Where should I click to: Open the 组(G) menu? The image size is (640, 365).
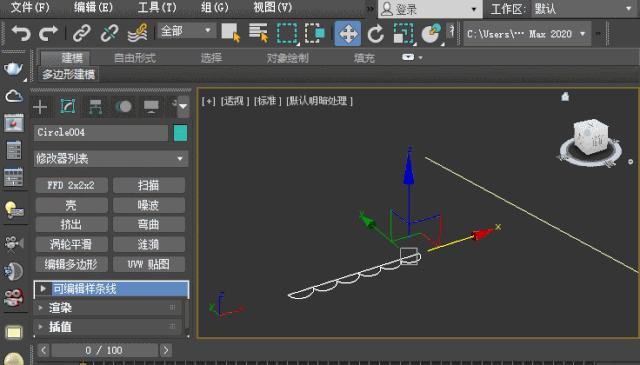pos(215,7)
